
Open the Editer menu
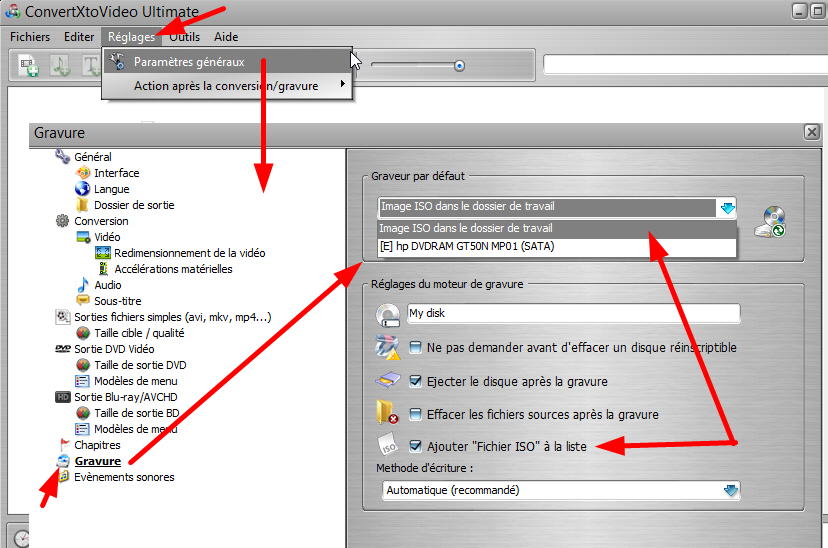[79, 37]
